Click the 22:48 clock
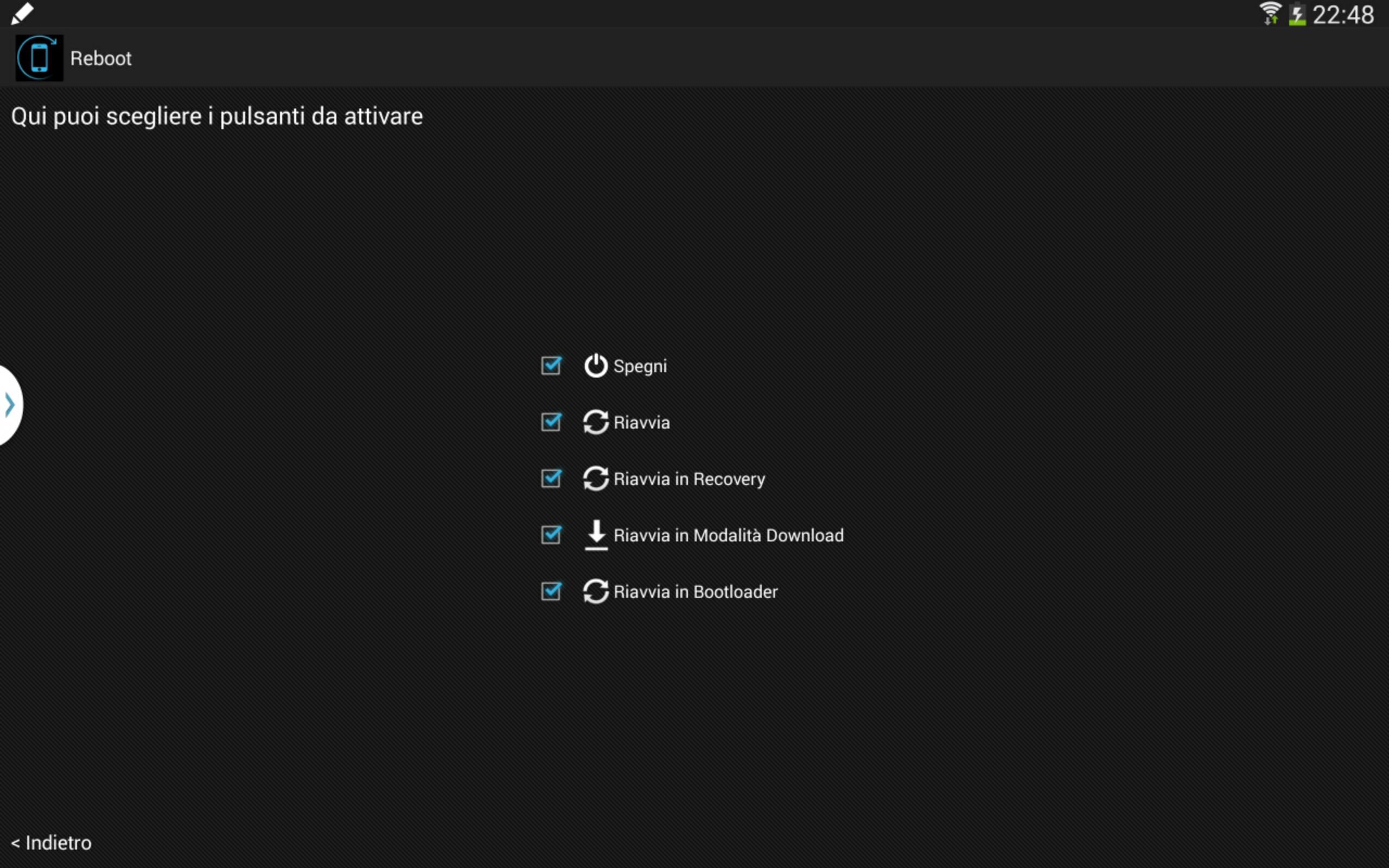Viewport: 1389px width, 868px height. point(1343,14)
